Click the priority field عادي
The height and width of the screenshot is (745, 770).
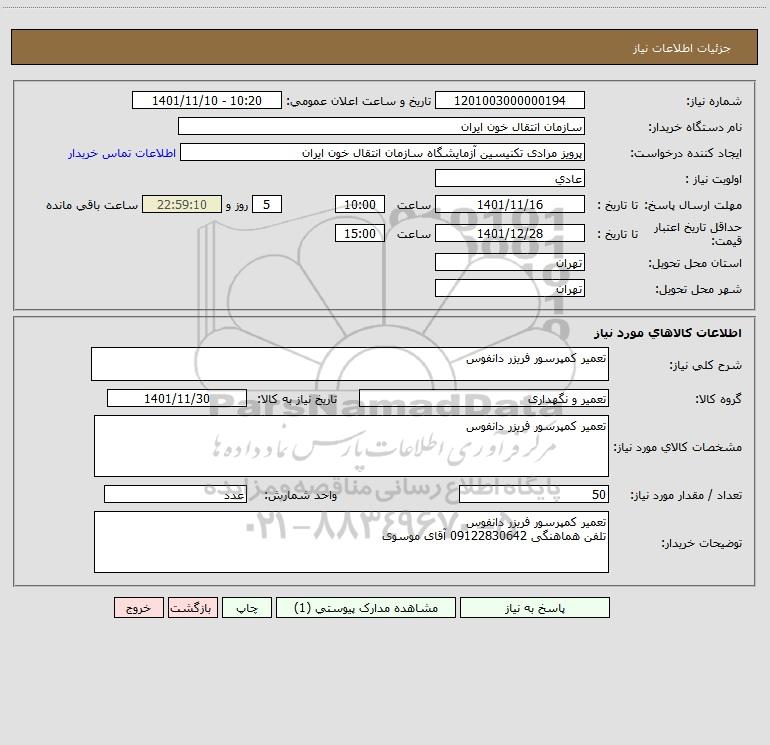(510, 178)
